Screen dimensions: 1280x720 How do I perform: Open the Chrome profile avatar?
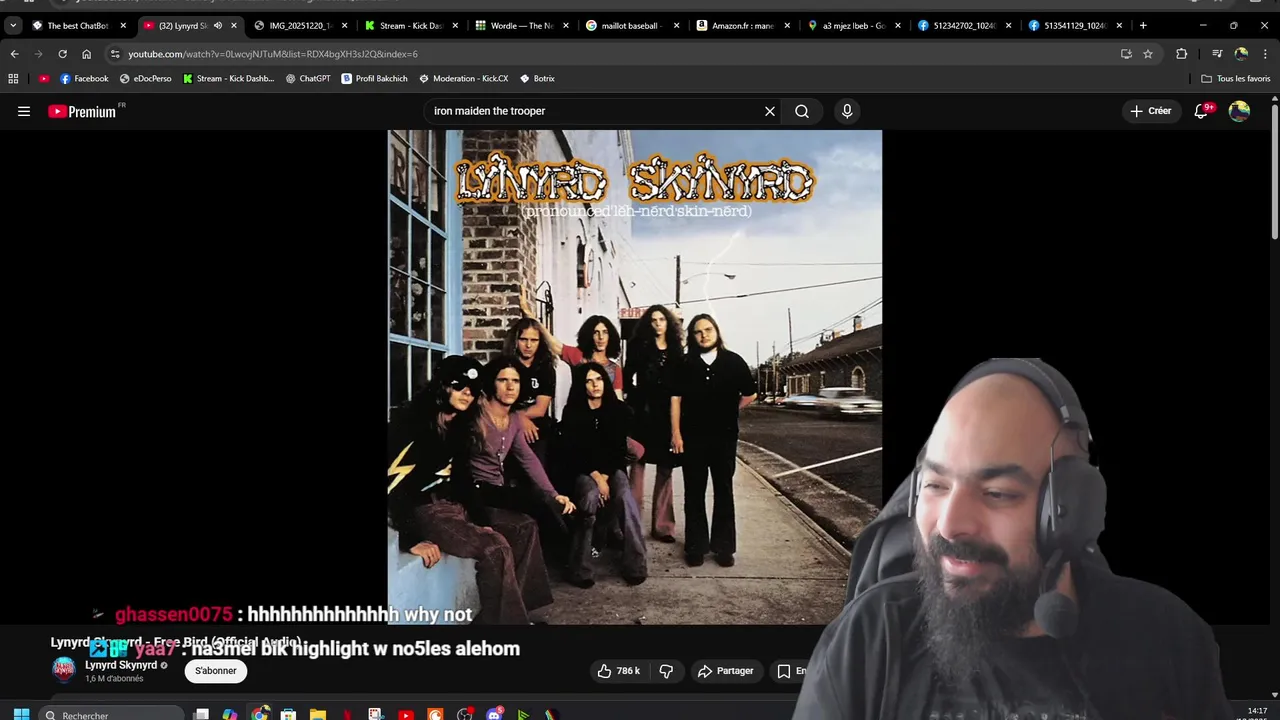pyautogui.click(x=1241, y=54)
